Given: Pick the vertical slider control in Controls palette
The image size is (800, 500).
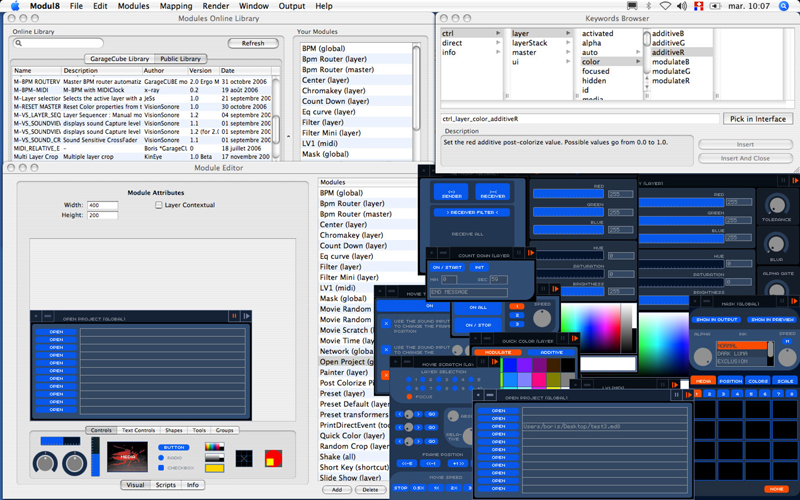Looking at the screenshot, I should coord(95,457).
